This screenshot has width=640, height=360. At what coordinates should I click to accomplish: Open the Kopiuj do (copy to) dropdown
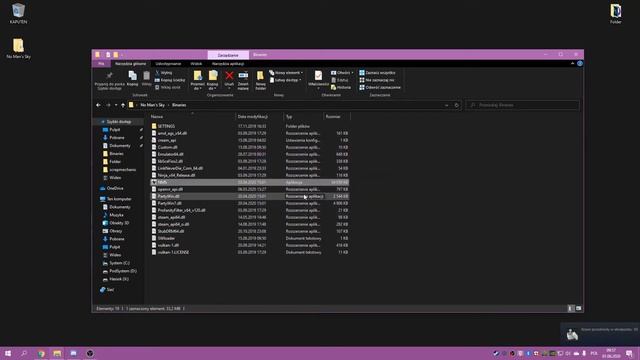(x=213, y=80)
